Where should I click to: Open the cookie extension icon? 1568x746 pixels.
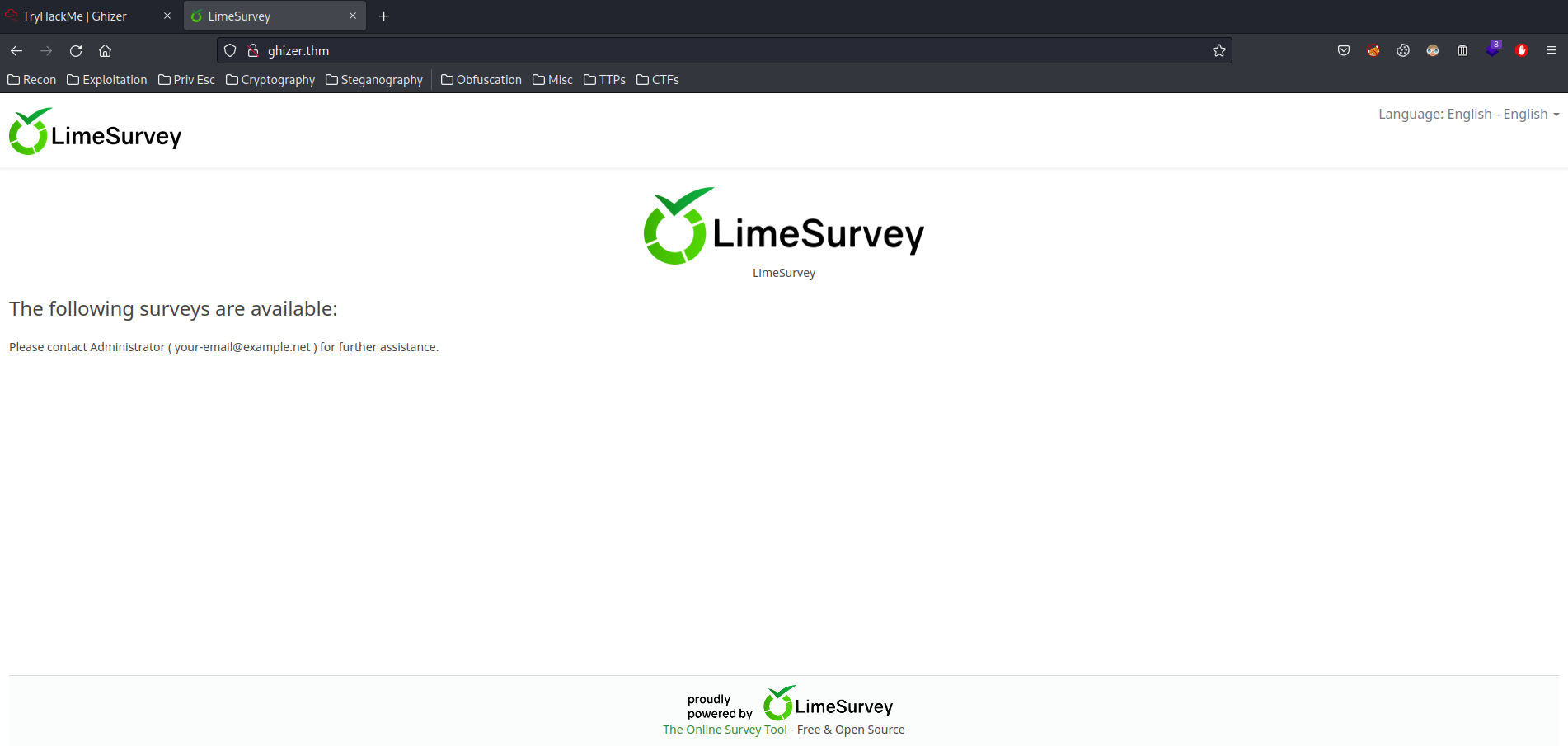1403,51
